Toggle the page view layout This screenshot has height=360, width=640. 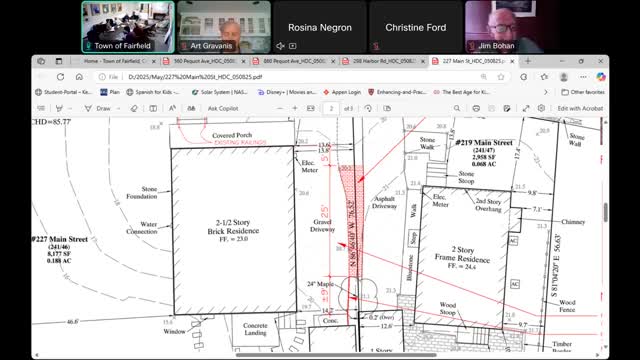(x=387, y=109)
